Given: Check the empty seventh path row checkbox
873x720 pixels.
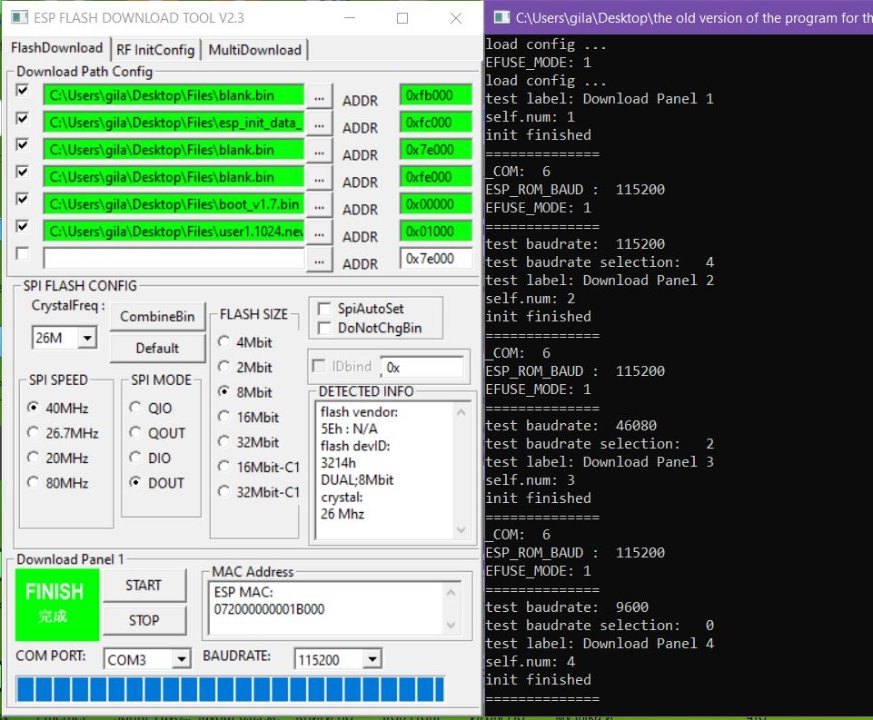Looking at the screenshot, I should click(x=22, y=253).
